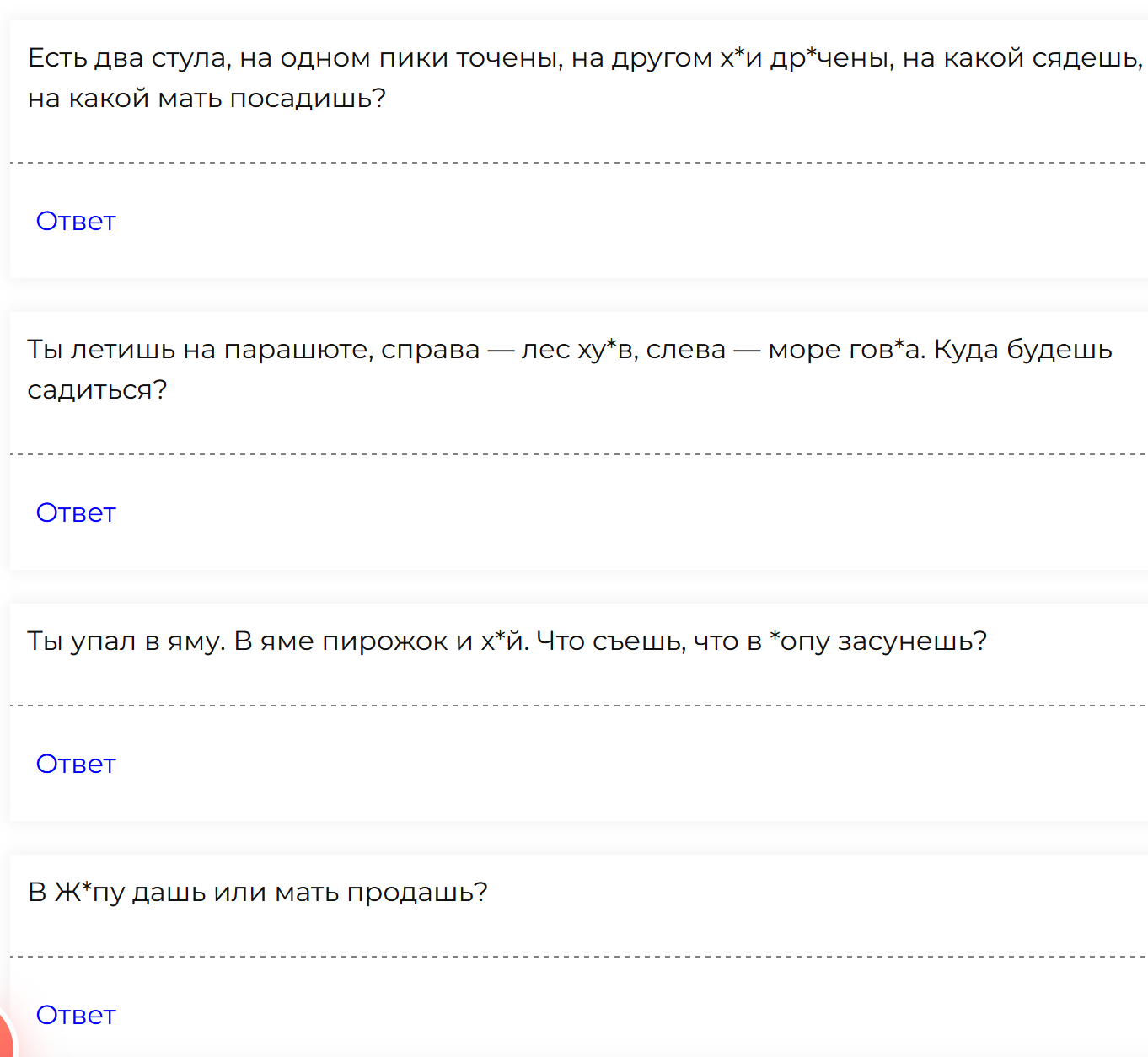Click the phrase 'Куда будешь' in second question
The width and height of the screenshot is (1148, 1057).
[1023, 350]
